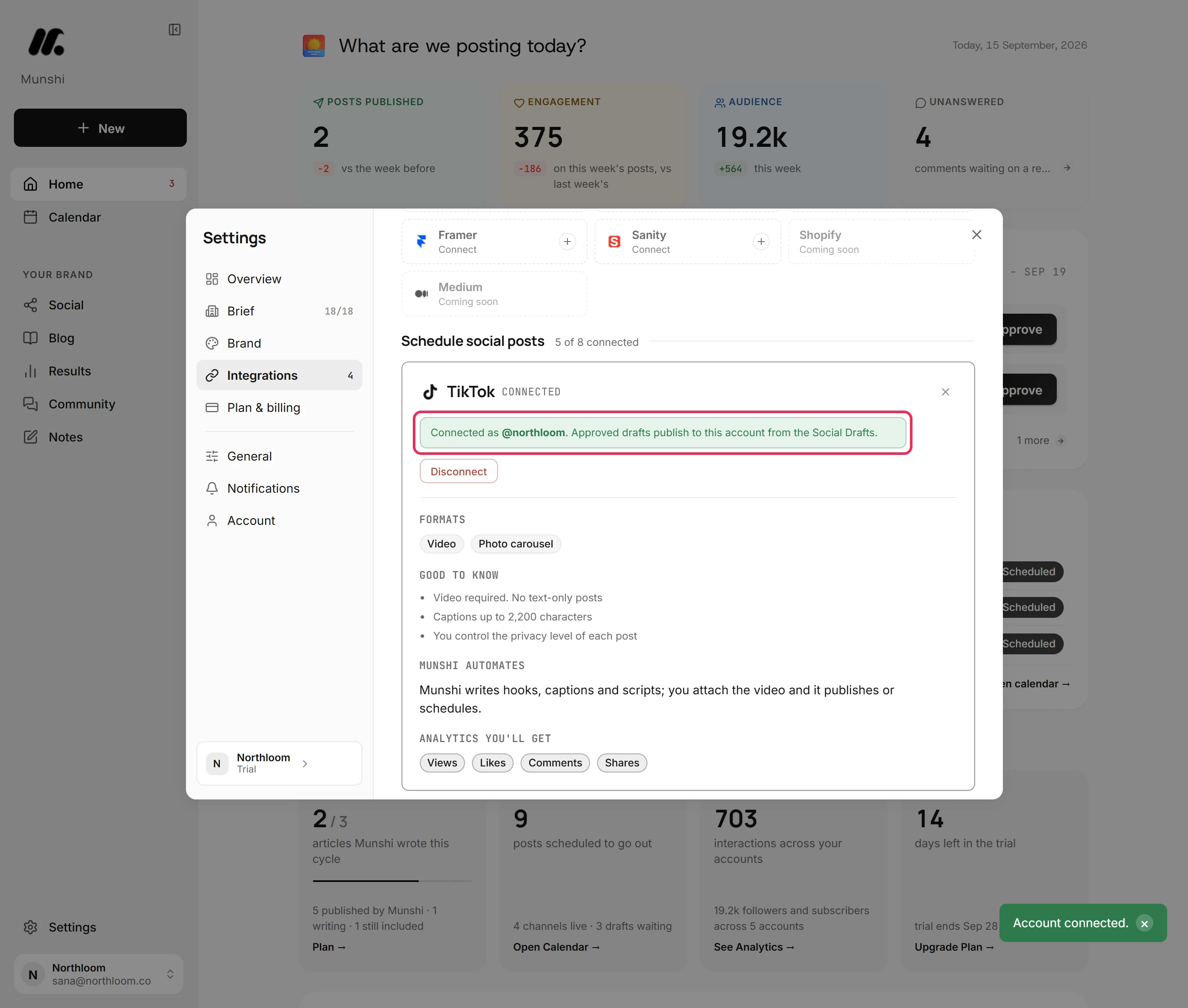Viewport: 1188px width, 1008px height.
Task: Click the Sanity logo icon
Action: [614, 242]
